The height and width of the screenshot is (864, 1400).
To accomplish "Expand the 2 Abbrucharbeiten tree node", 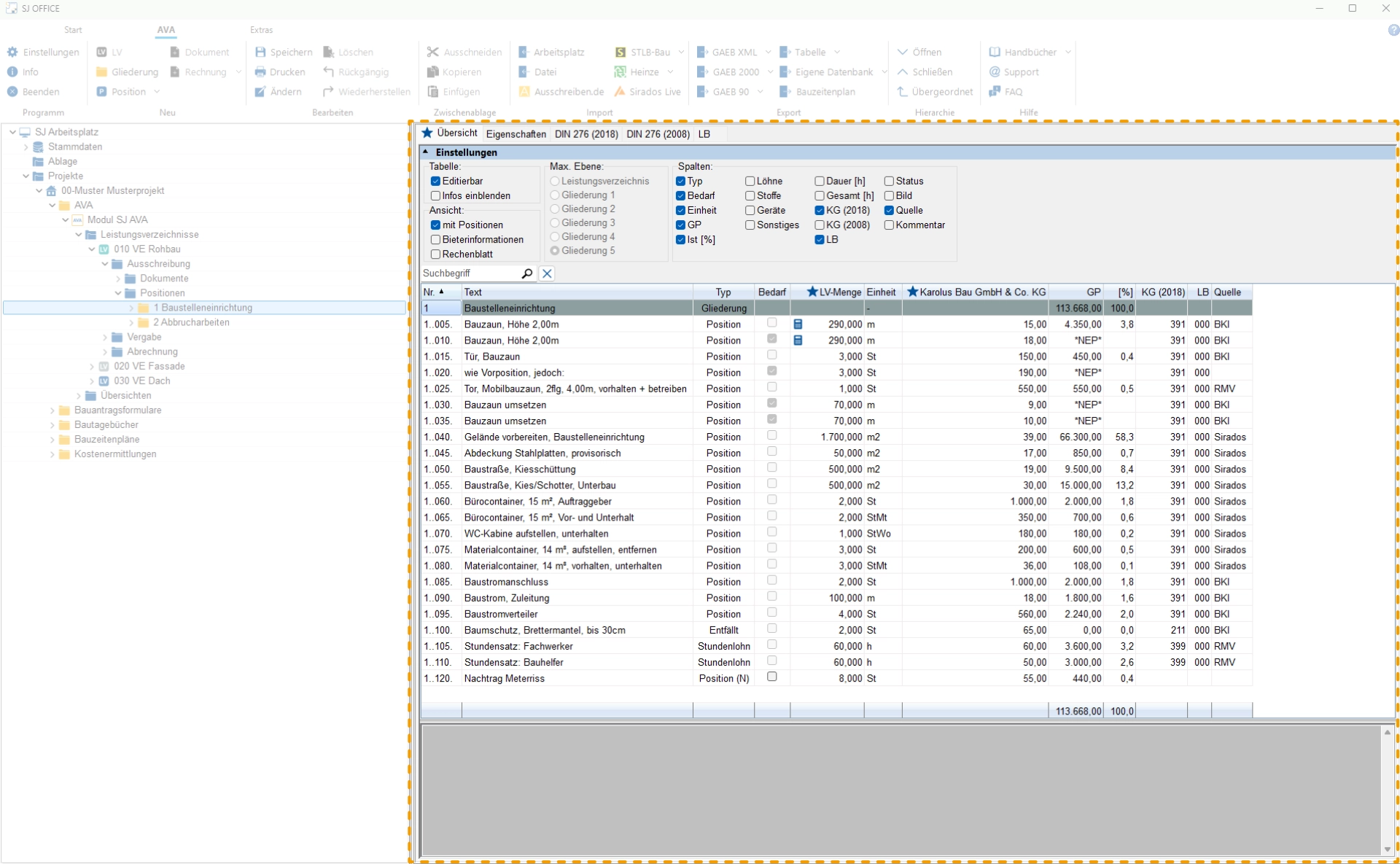I will point(132,322).
